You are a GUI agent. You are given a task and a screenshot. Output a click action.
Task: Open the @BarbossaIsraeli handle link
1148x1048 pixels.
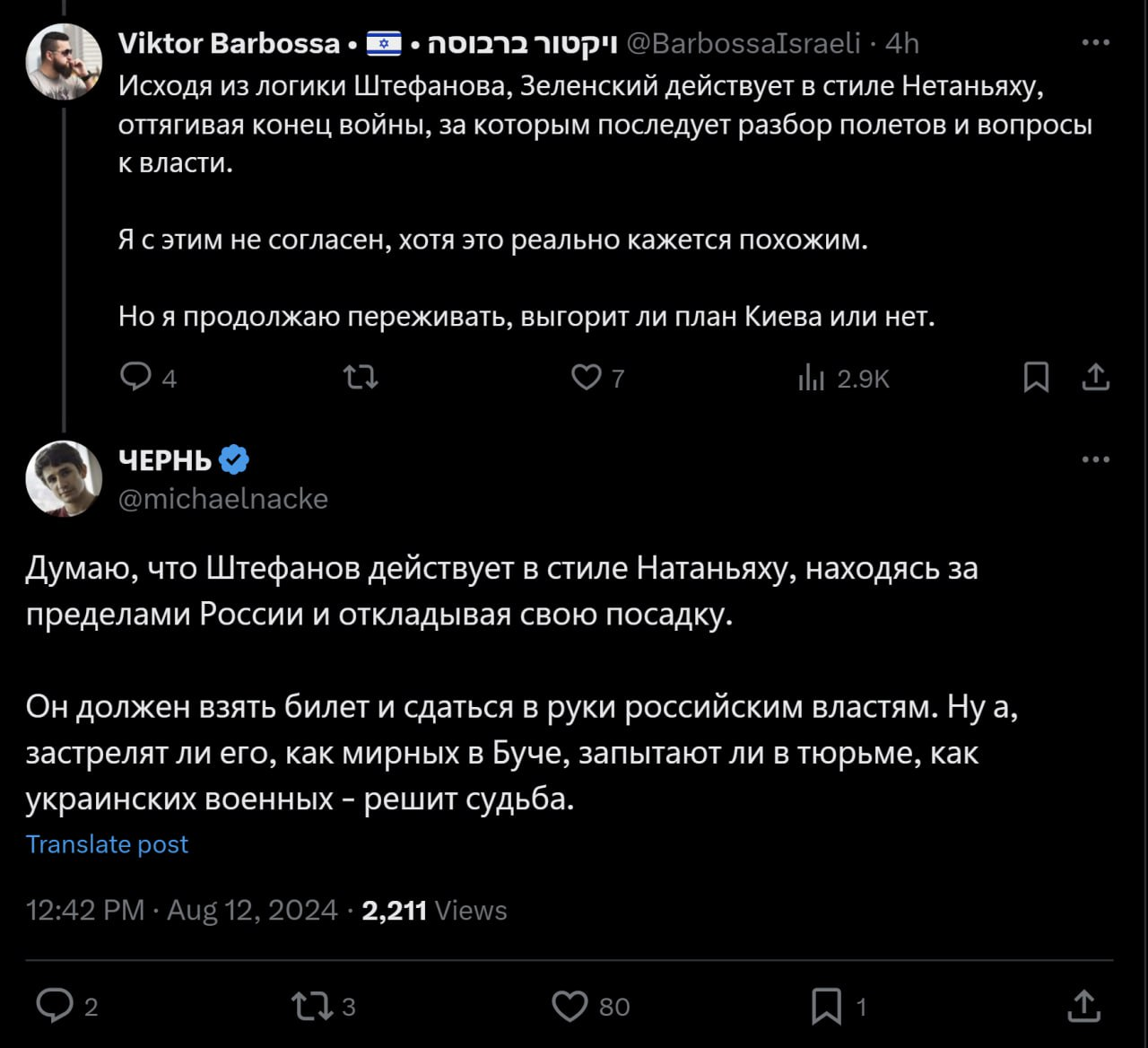coord(743,43)
